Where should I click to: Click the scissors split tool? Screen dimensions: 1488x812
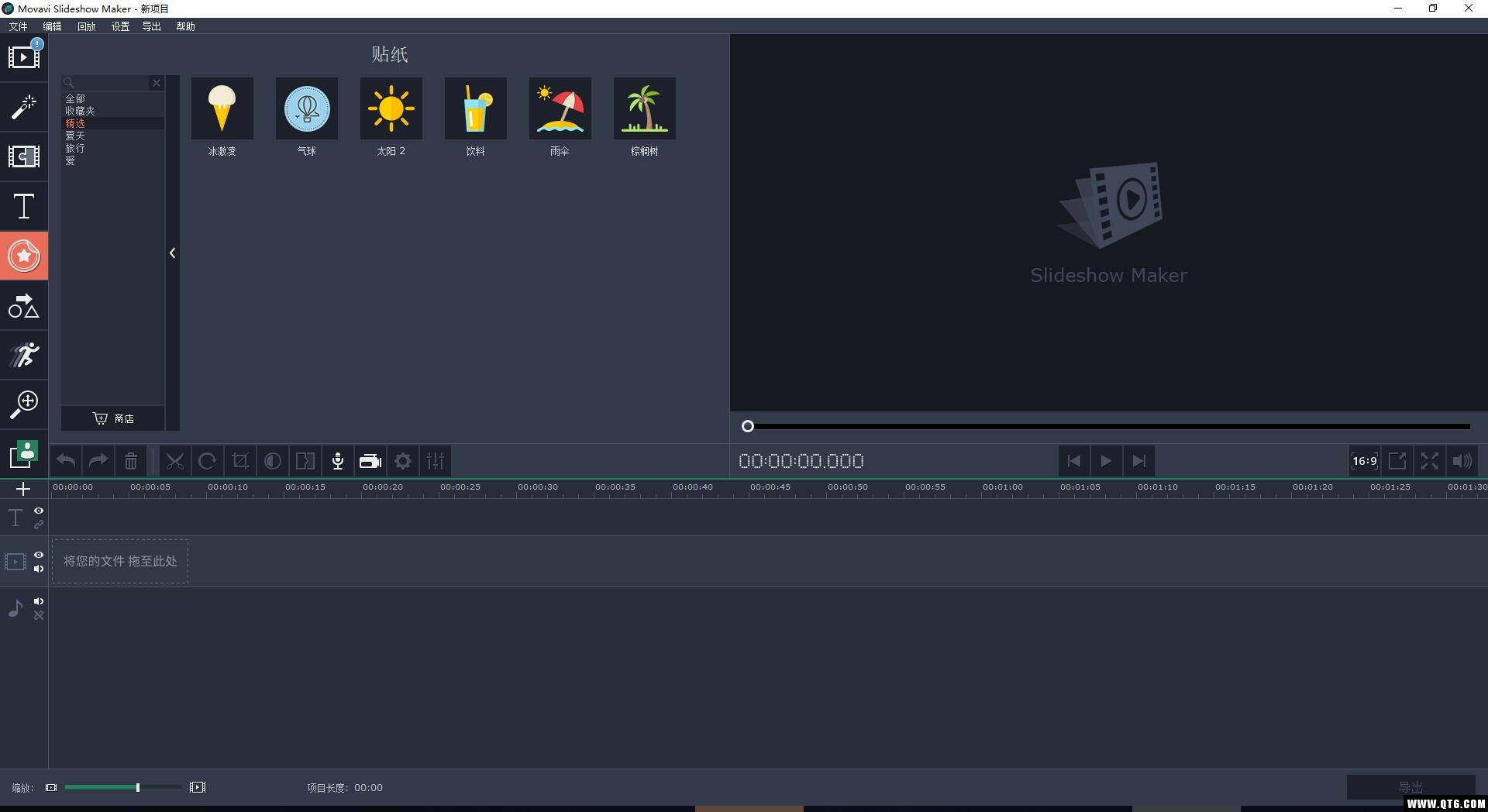coord(175,461)
